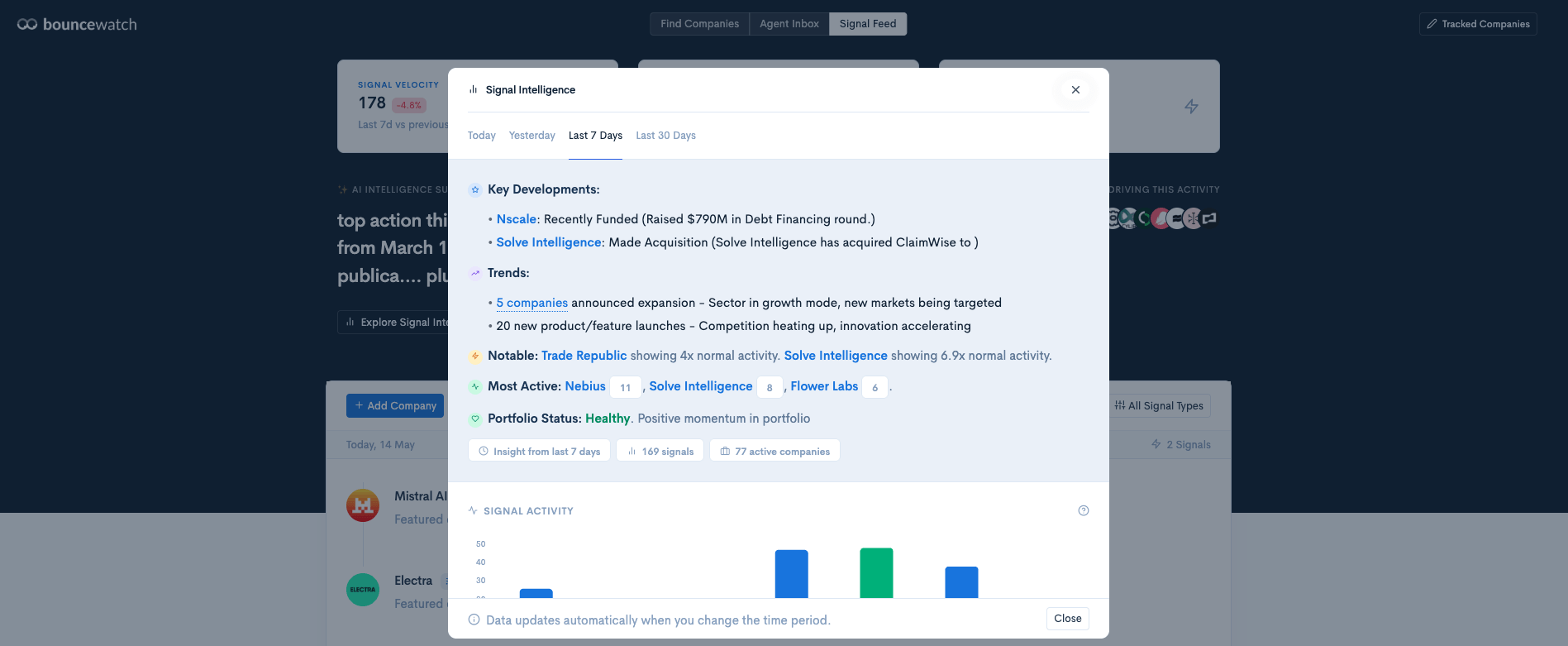
Task: Click the -4.8% signal velocity badge
Action: 409,105
